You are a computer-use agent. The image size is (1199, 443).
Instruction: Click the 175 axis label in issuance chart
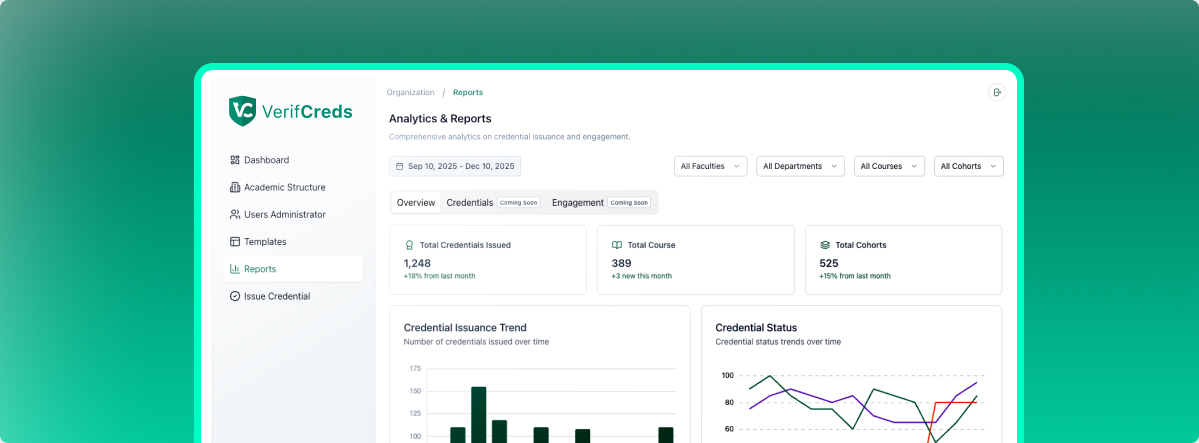[415, 369]
